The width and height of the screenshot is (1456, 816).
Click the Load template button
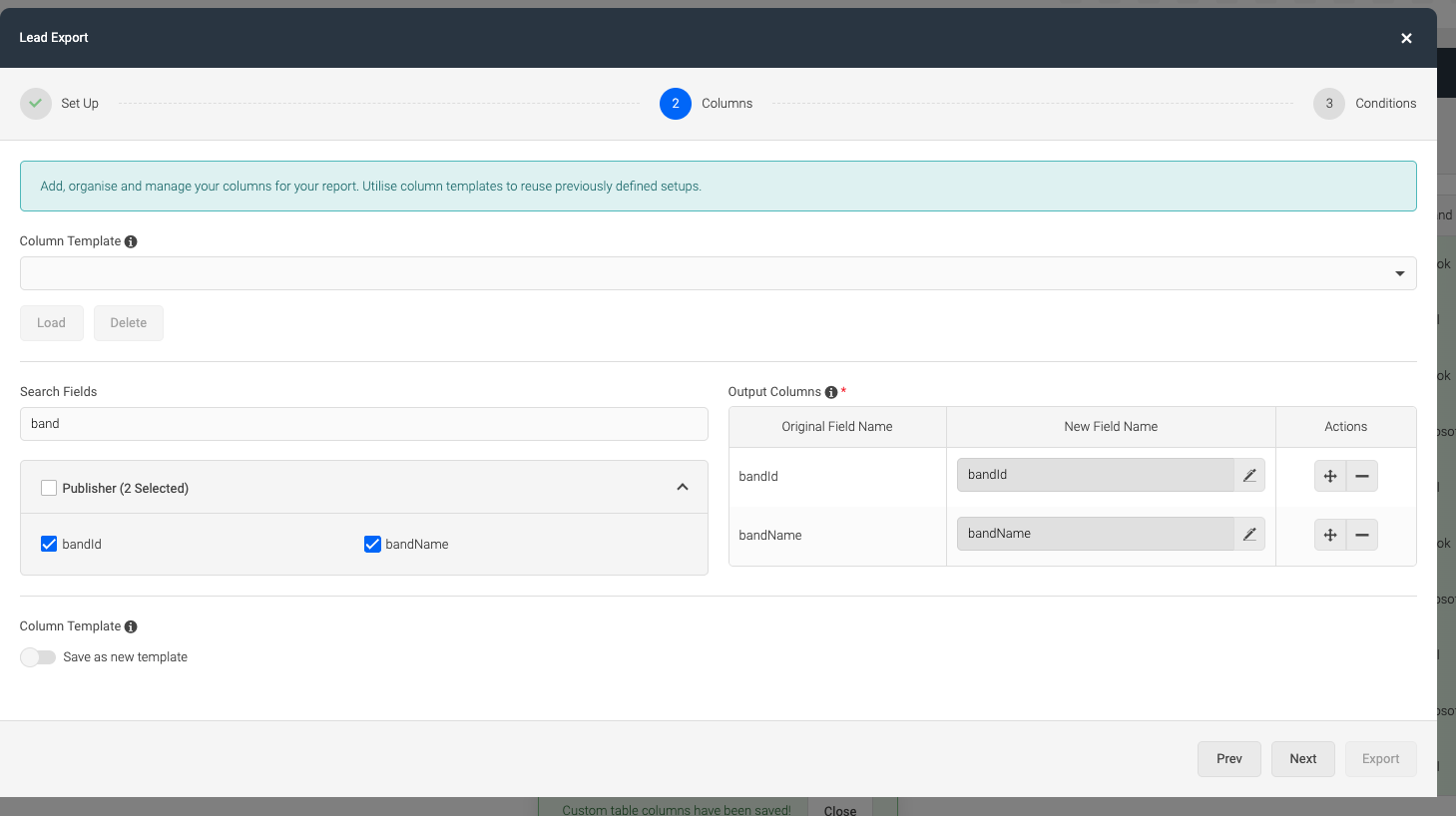pyautogui.click(x=52, y=323)
